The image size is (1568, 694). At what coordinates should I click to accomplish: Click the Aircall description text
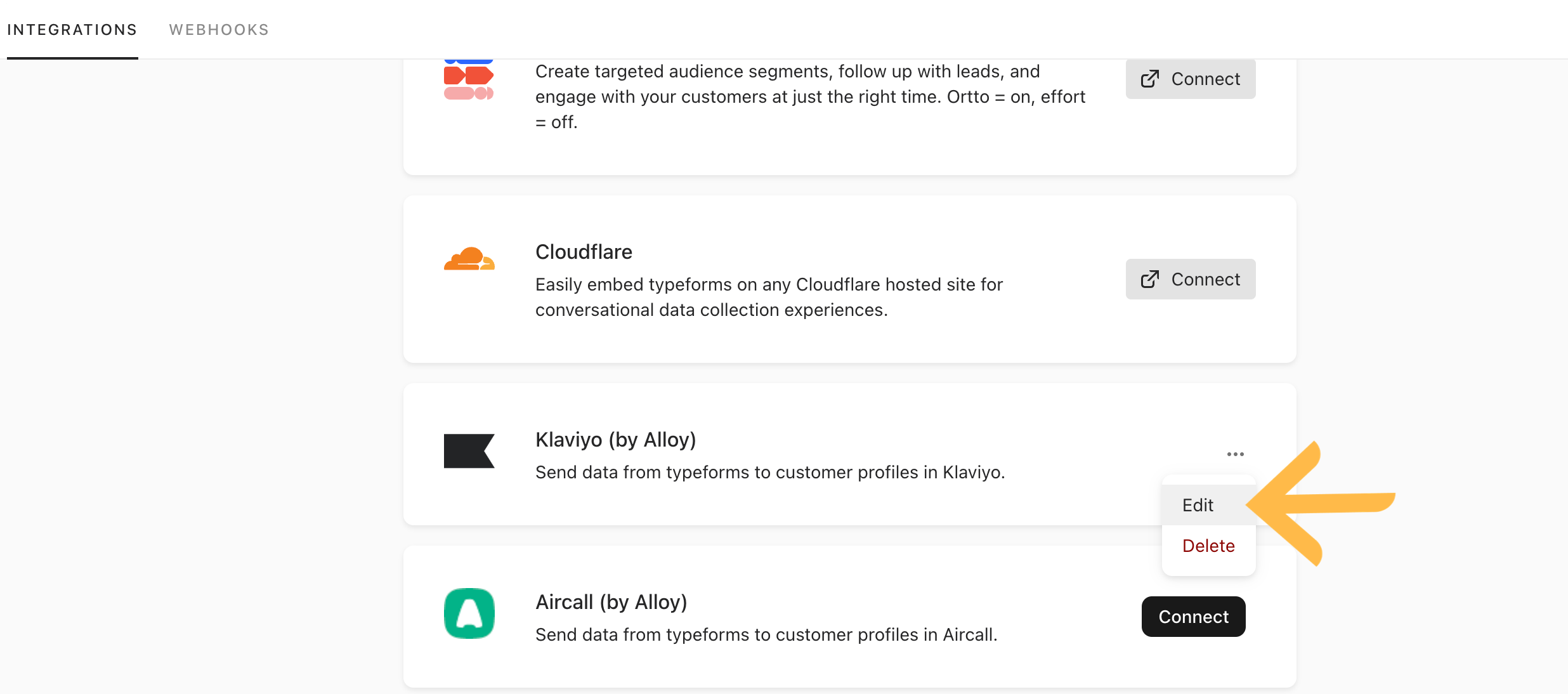click(766, 635)
